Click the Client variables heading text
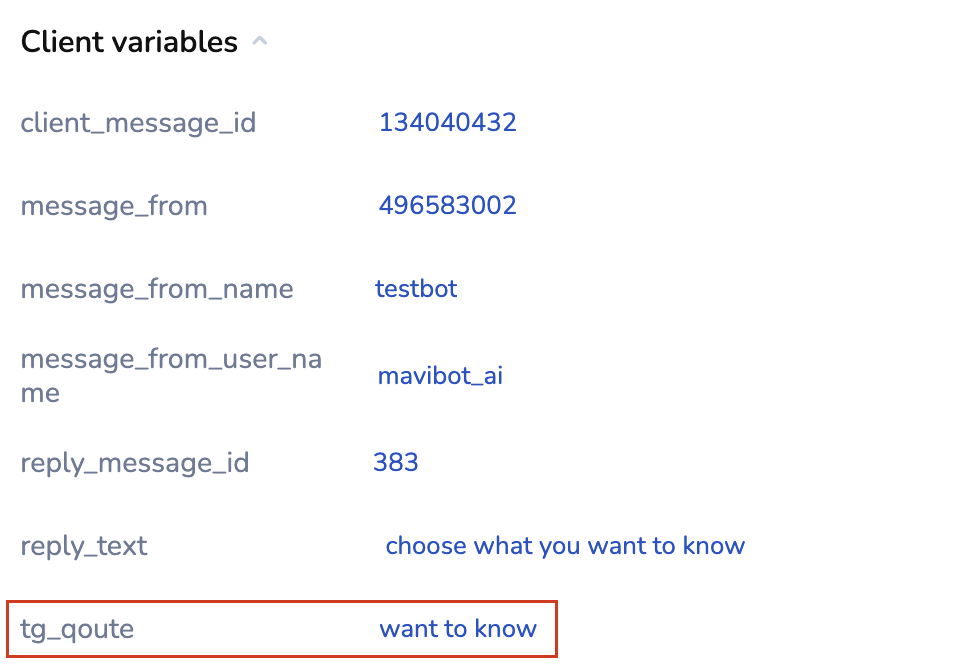The image size is (970, 668). coord(129,42)
